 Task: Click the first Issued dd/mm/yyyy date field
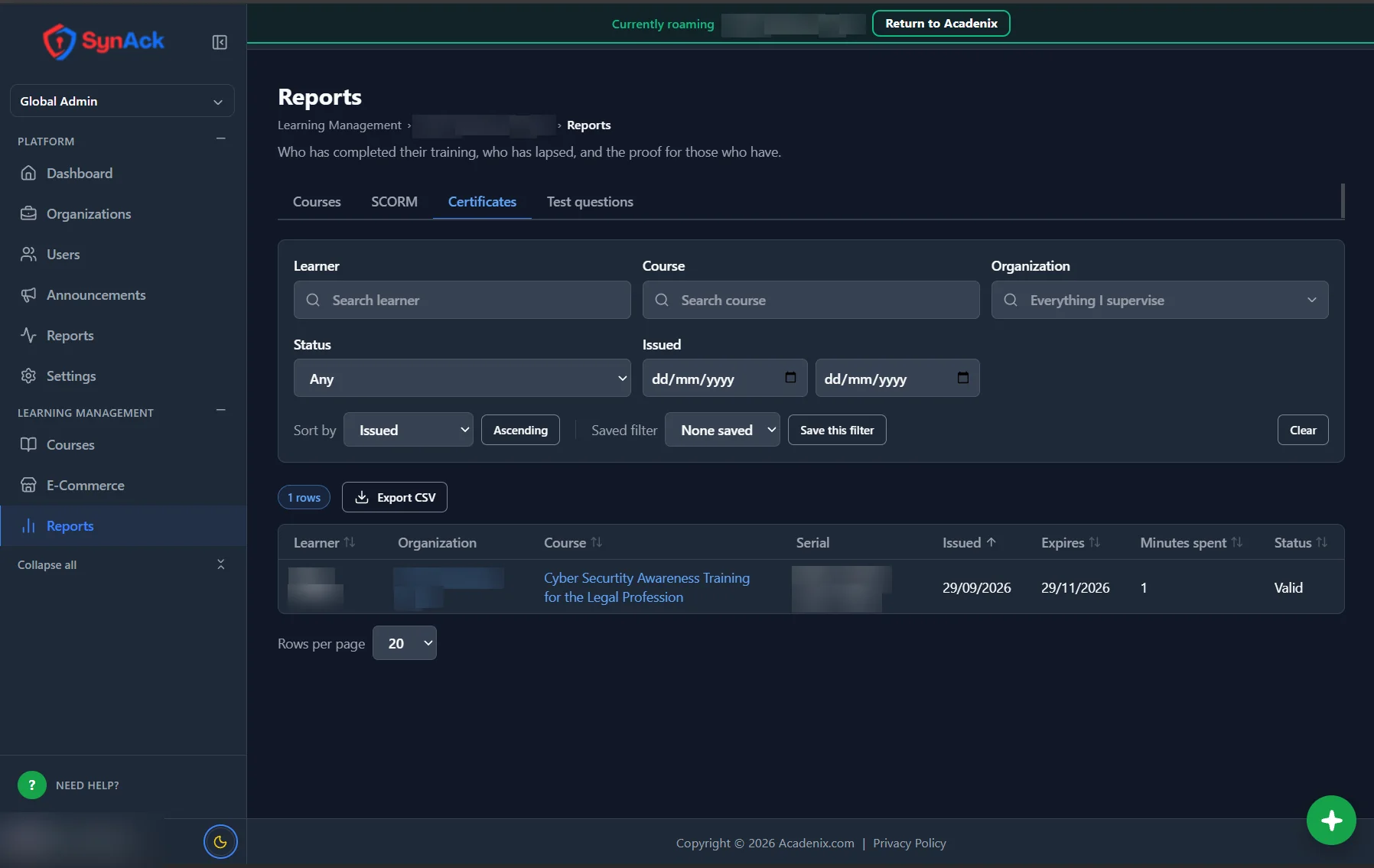[724, 378]
